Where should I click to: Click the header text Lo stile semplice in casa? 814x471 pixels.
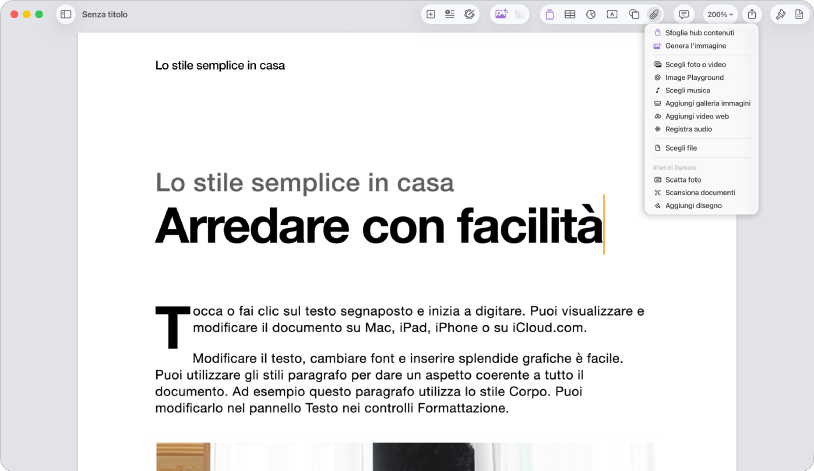220,65
